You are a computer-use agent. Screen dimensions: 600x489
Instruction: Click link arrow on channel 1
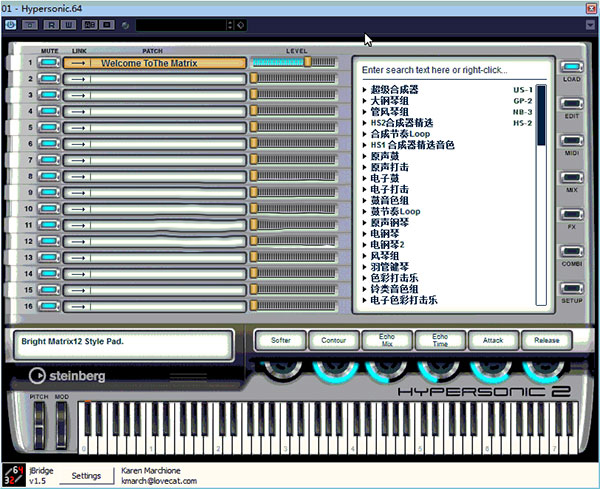tap(78, 63)
